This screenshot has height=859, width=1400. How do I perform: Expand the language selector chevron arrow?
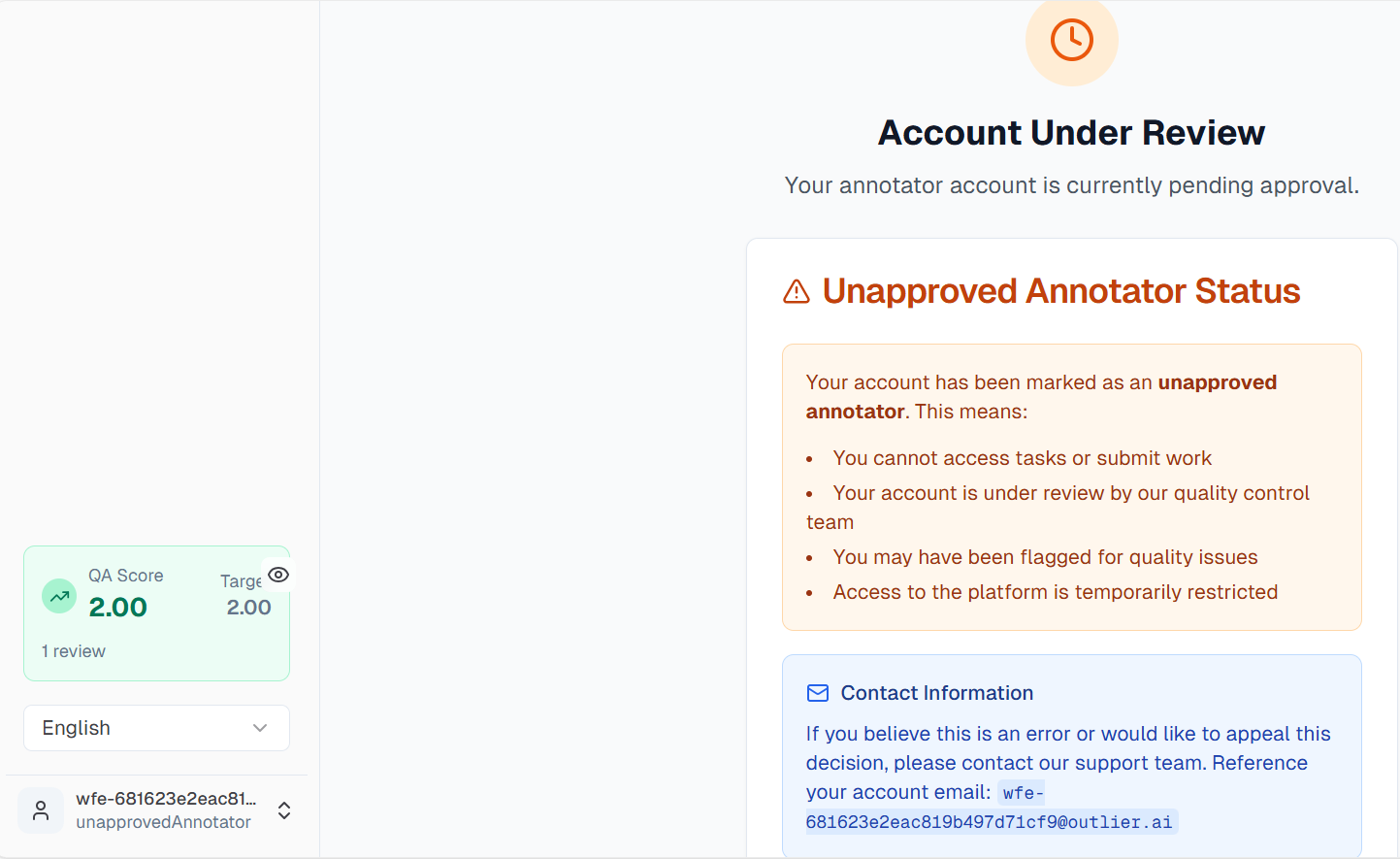(259, 727)
